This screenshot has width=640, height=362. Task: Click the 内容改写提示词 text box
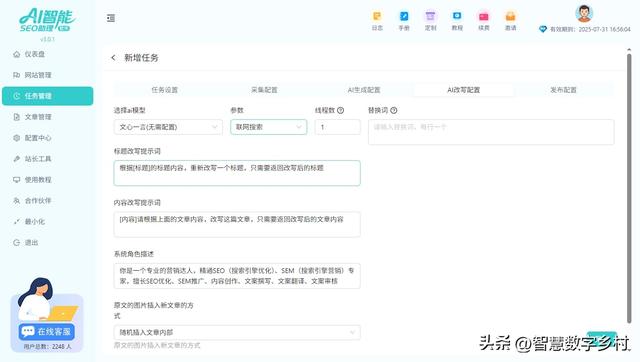(x=237, y=224)
